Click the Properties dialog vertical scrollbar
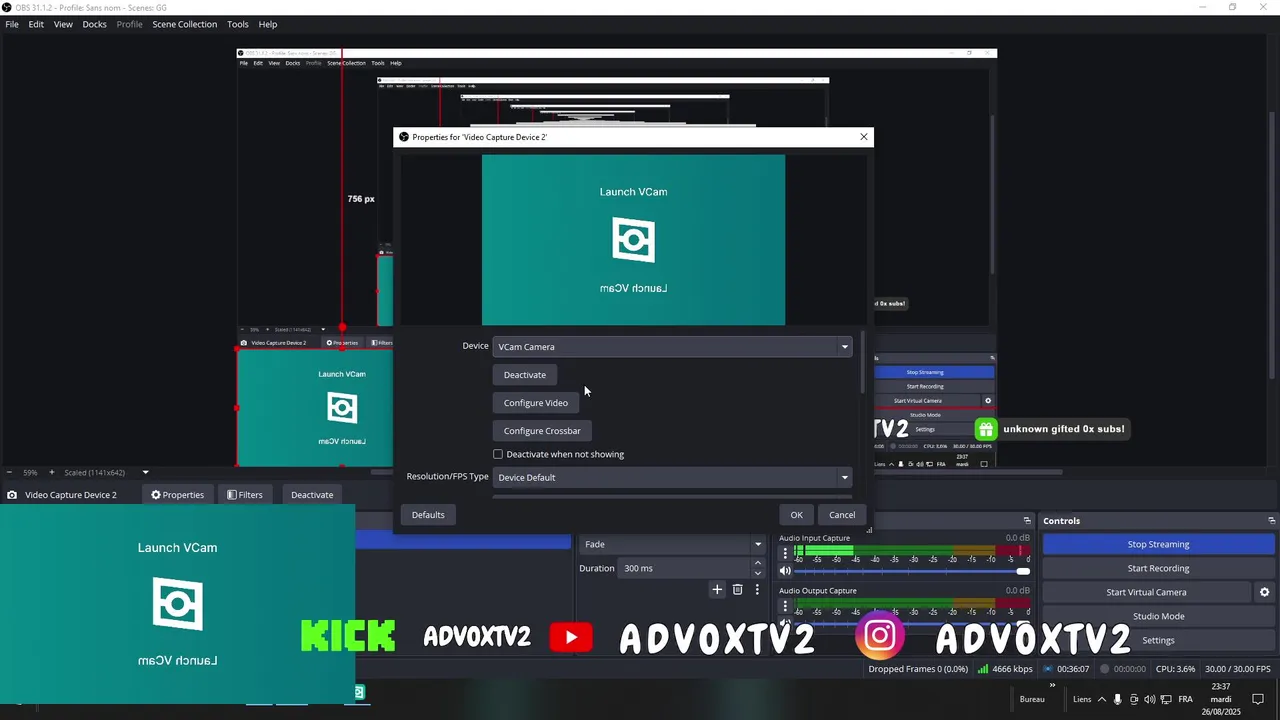Viewport: 1280px width, 720px height. point(862,362)
